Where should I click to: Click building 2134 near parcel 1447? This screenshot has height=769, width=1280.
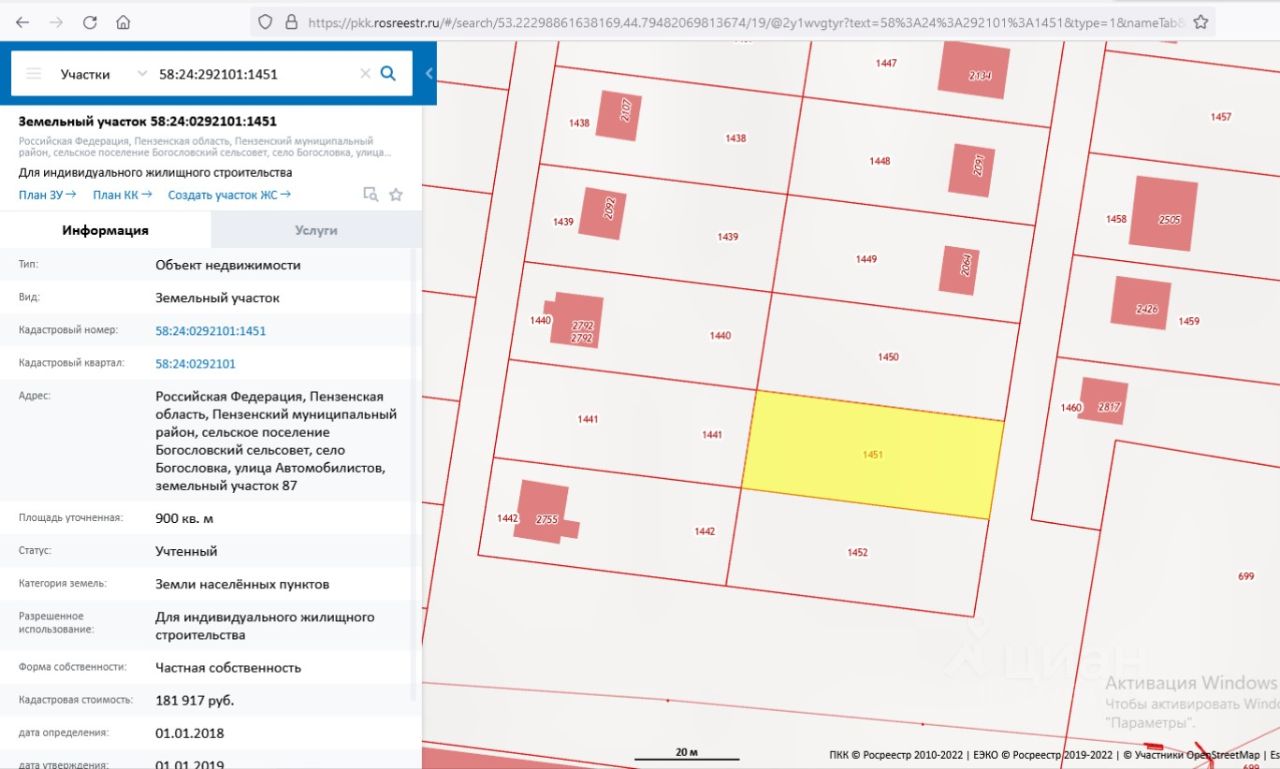974,70
